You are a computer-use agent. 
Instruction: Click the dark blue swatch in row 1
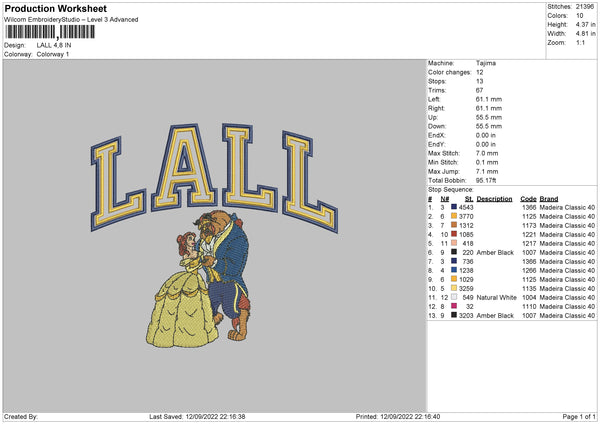pos(454,207)
